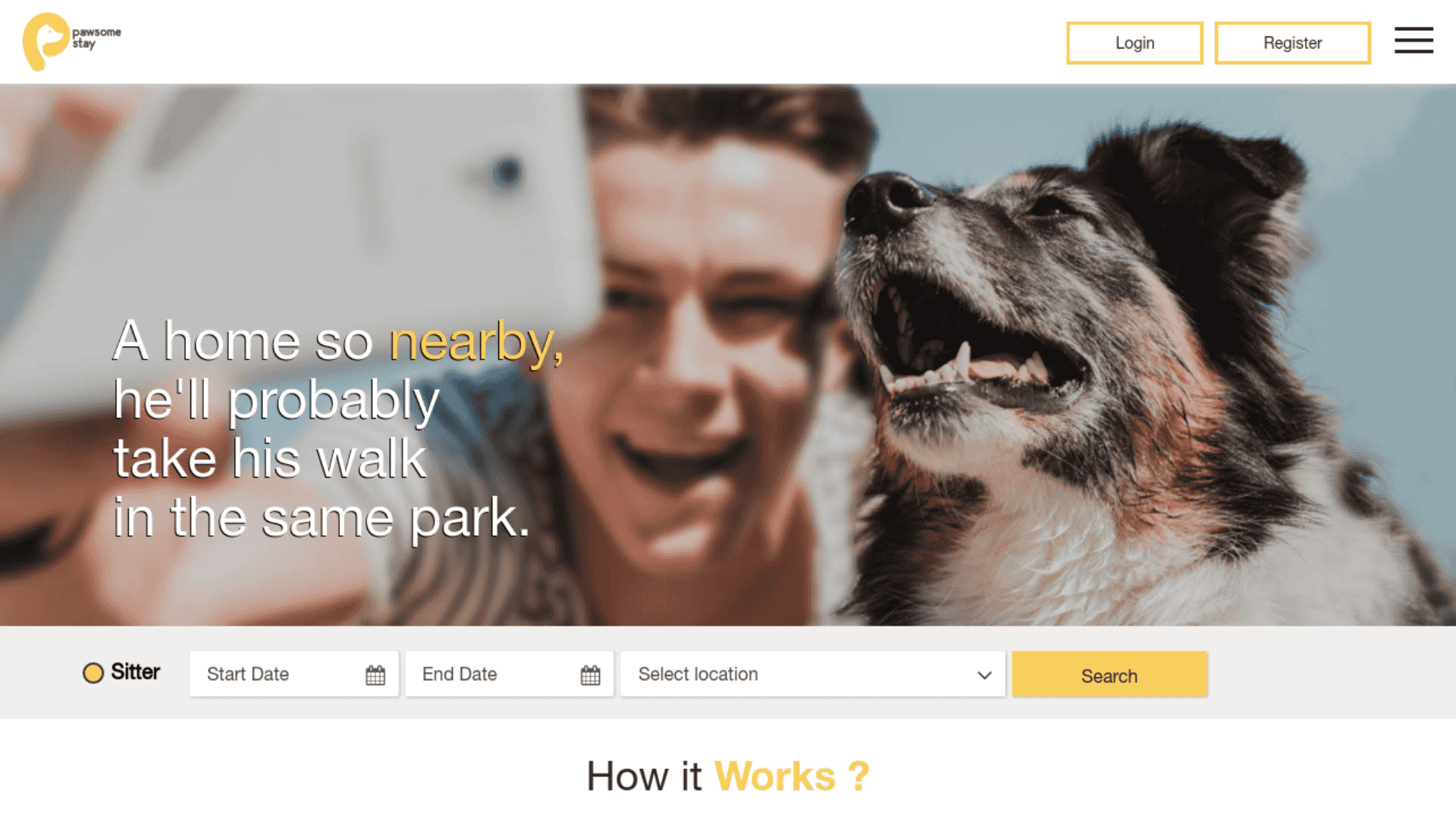The width and height of the screenshot is (1456, 819).
Task: Click the How it Works heading
Action: pyautogui.click(x=728, y=777)
